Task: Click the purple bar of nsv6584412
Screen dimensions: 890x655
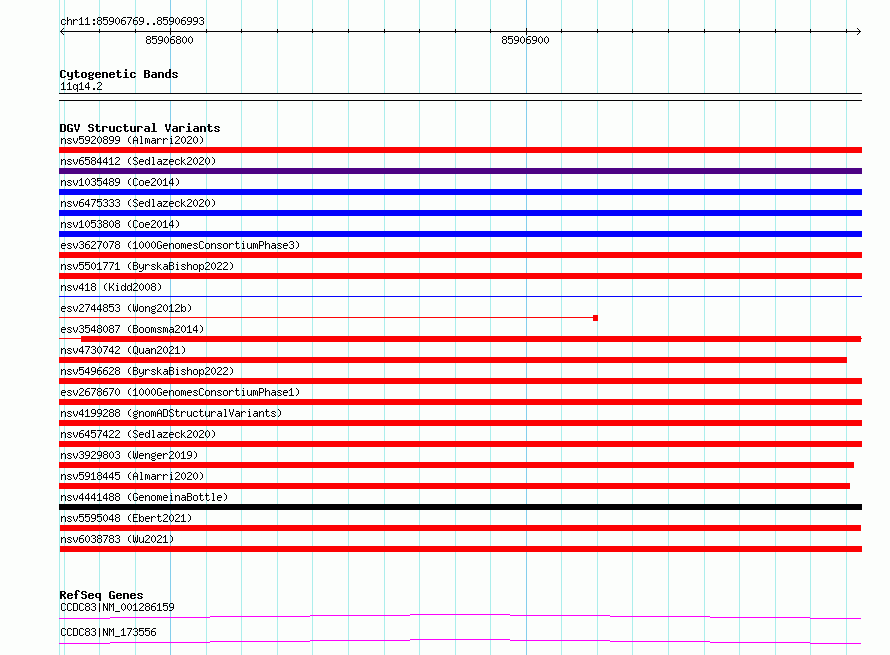Action: [460, 171]
